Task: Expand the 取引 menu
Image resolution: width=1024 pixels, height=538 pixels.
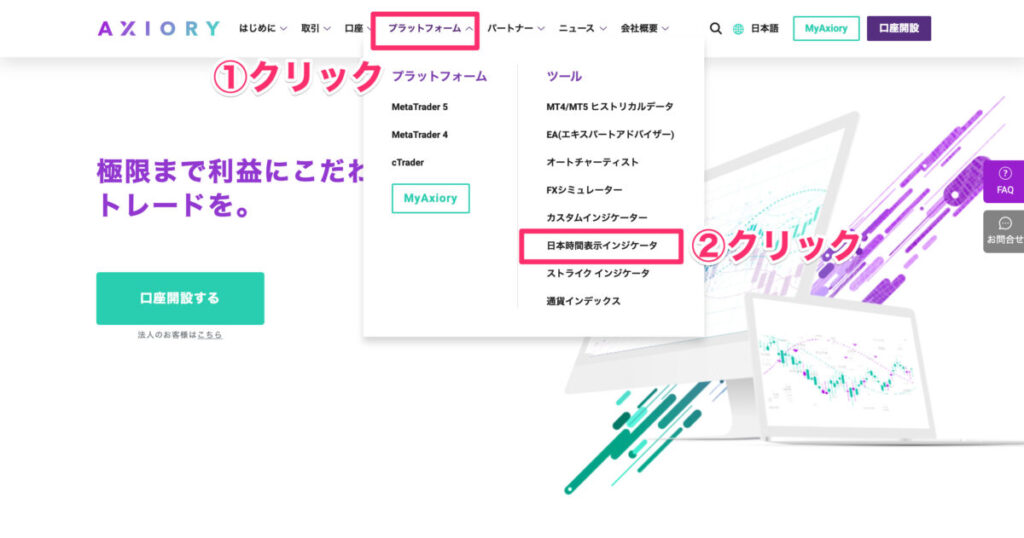Action: pyautogui.click(x=315, y=29)
